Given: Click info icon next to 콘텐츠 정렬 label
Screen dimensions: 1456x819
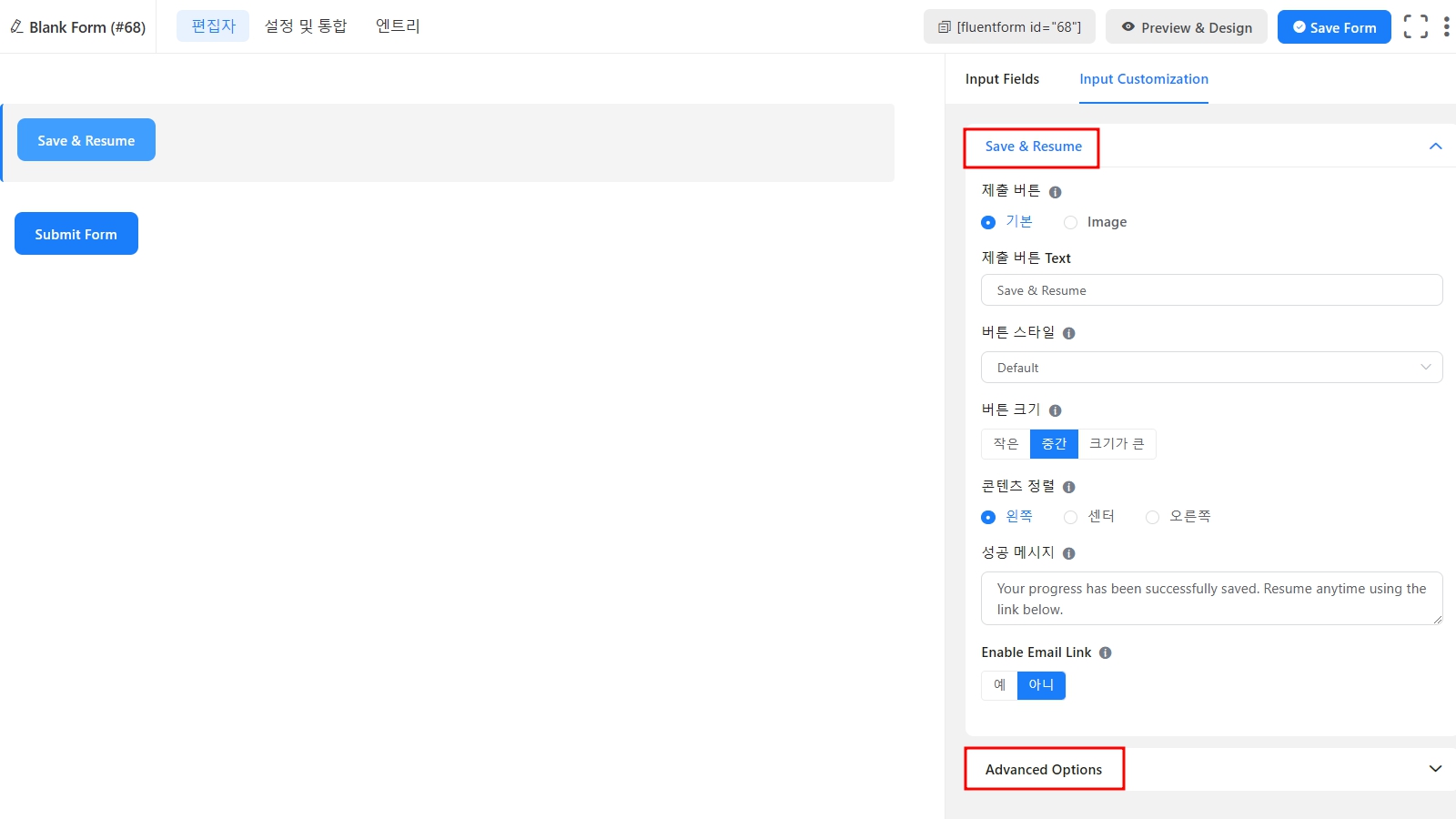Looking at the screenshot, I should tap(1068, 487).
